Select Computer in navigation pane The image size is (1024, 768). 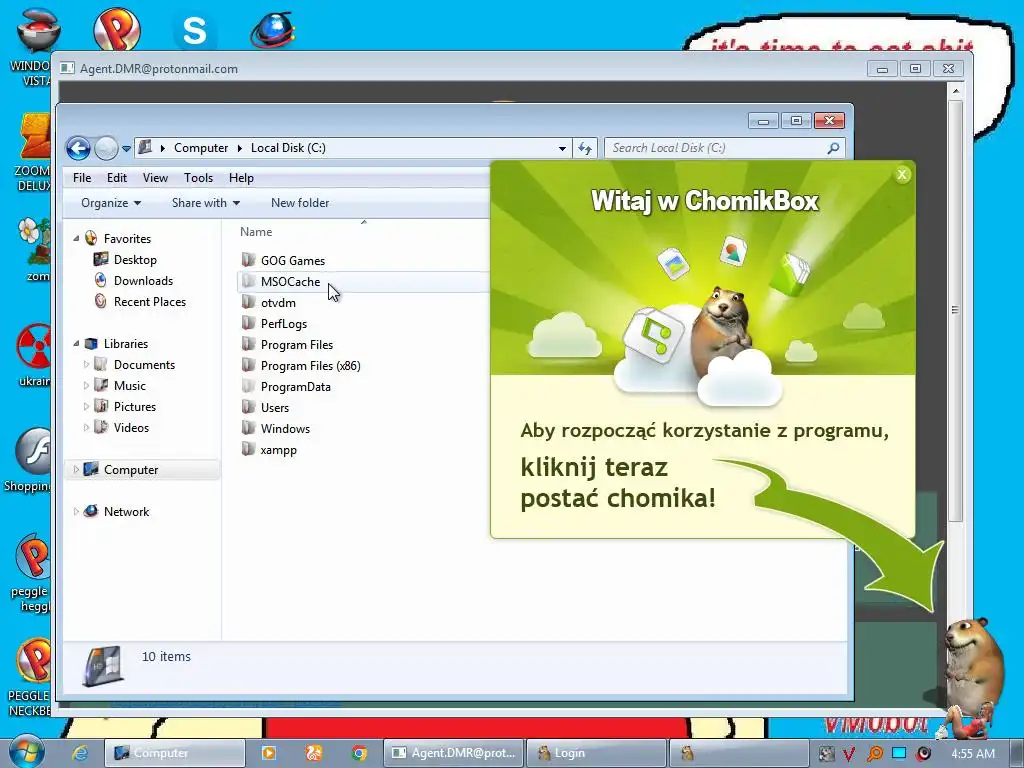131,470
